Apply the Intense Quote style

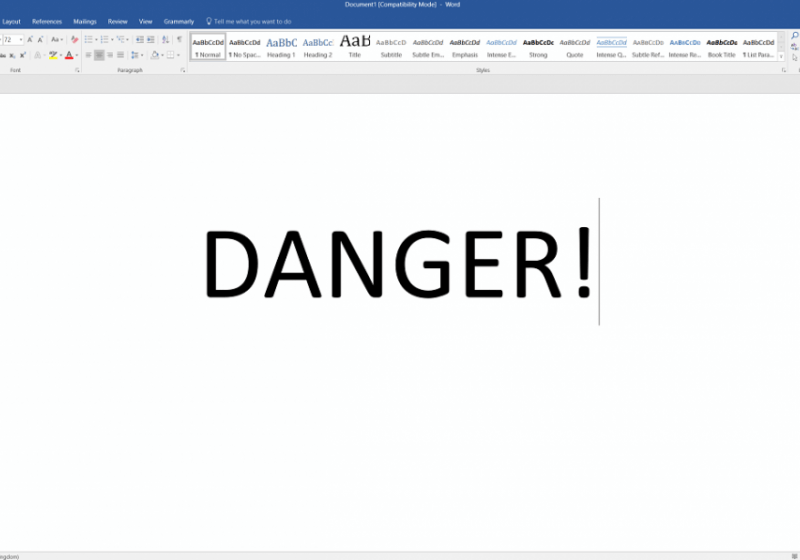pos(612,47)
